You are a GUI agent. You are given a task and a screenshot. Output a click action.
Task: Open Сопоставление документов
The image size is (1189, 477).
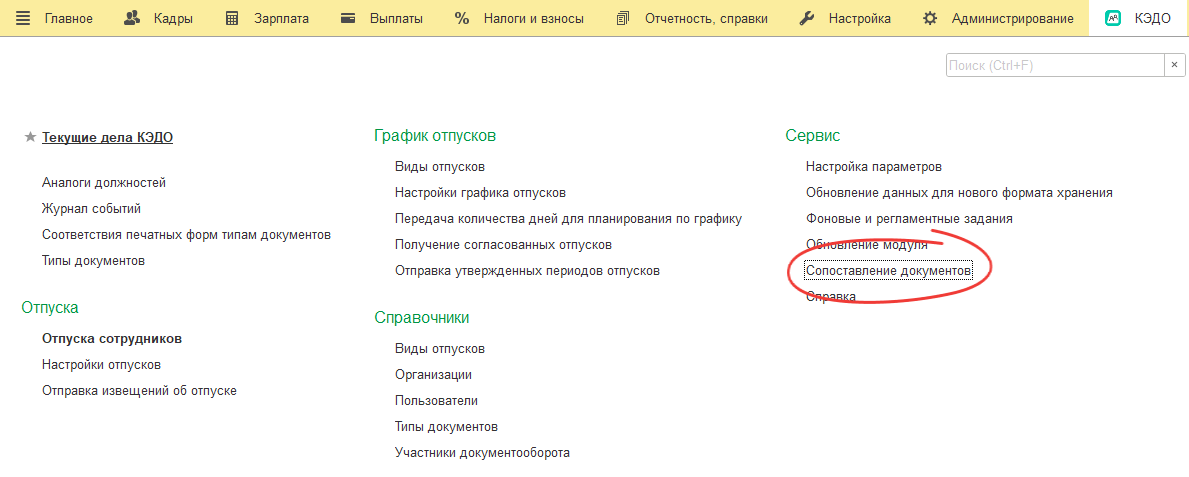point(889,270)
